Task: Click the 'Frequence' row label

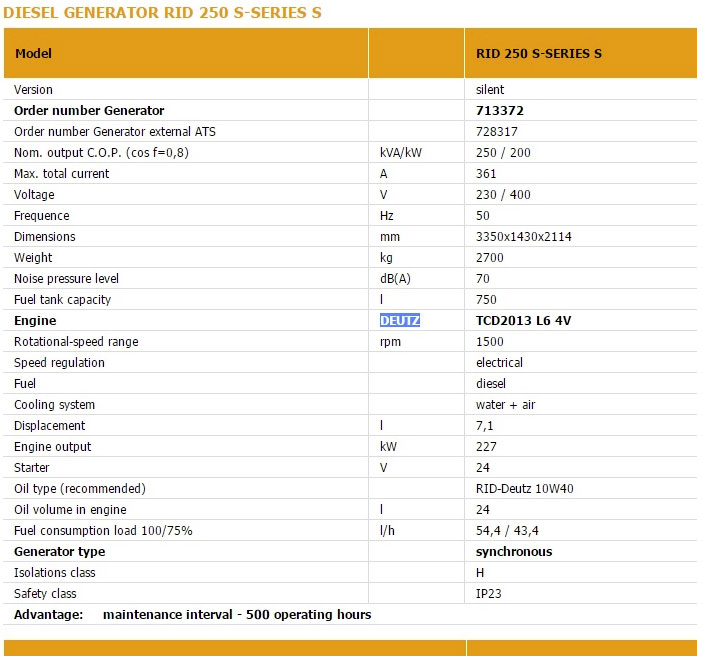Action: pyautogui.click(x=42, y=216)
